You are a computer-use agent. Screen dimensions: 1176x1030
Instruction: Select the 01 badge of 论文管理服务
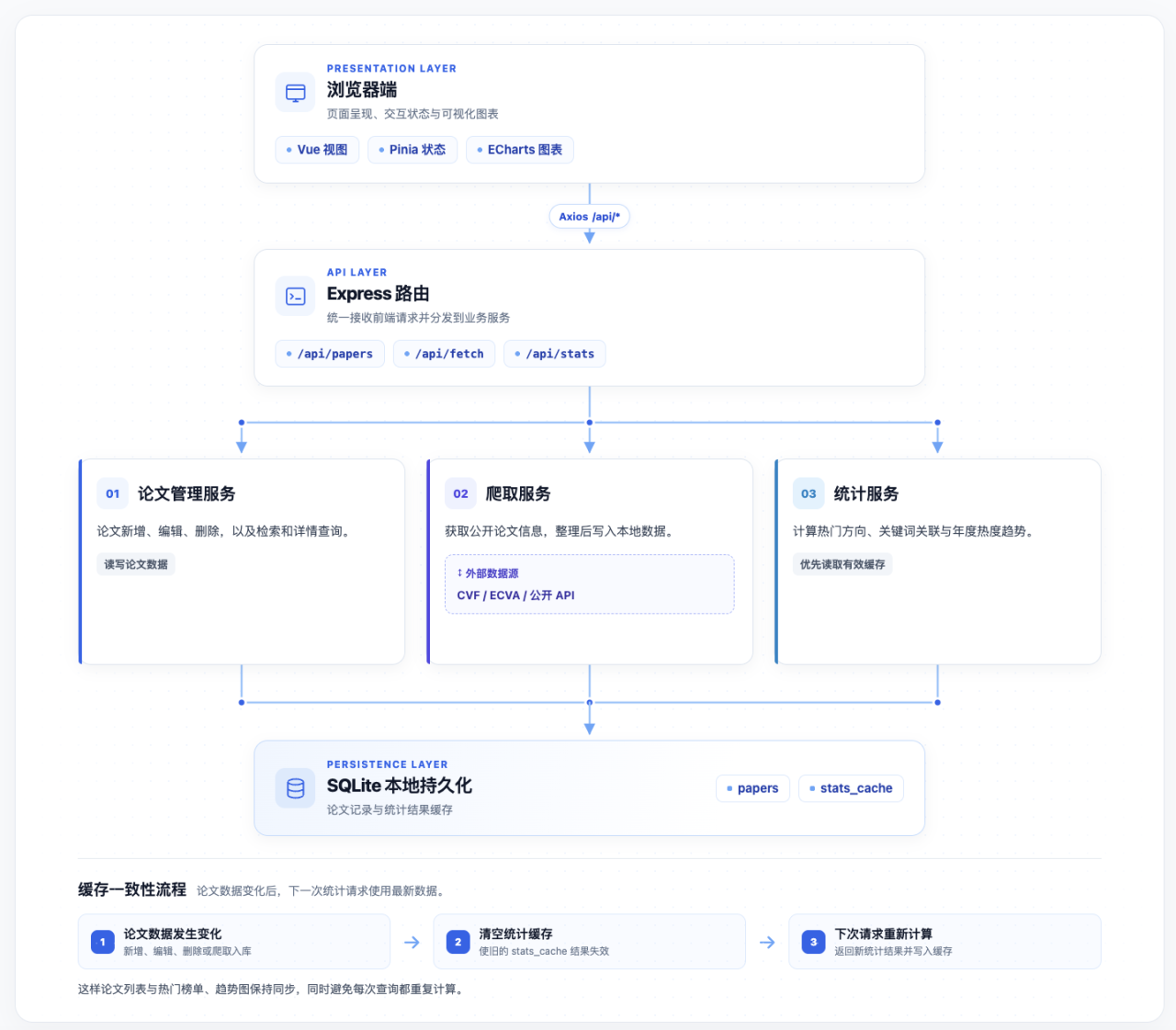pos(112,493)
